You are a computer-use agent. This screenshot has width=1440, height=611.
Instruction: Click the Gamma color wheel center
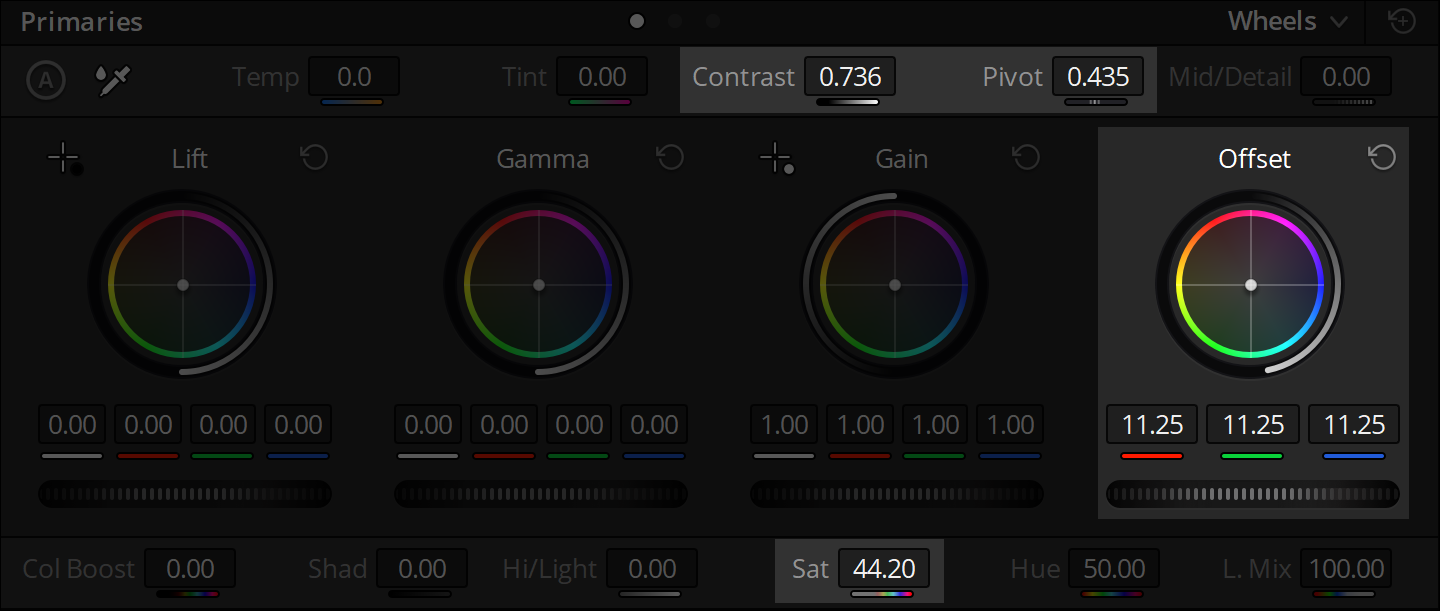coord(539,285)
